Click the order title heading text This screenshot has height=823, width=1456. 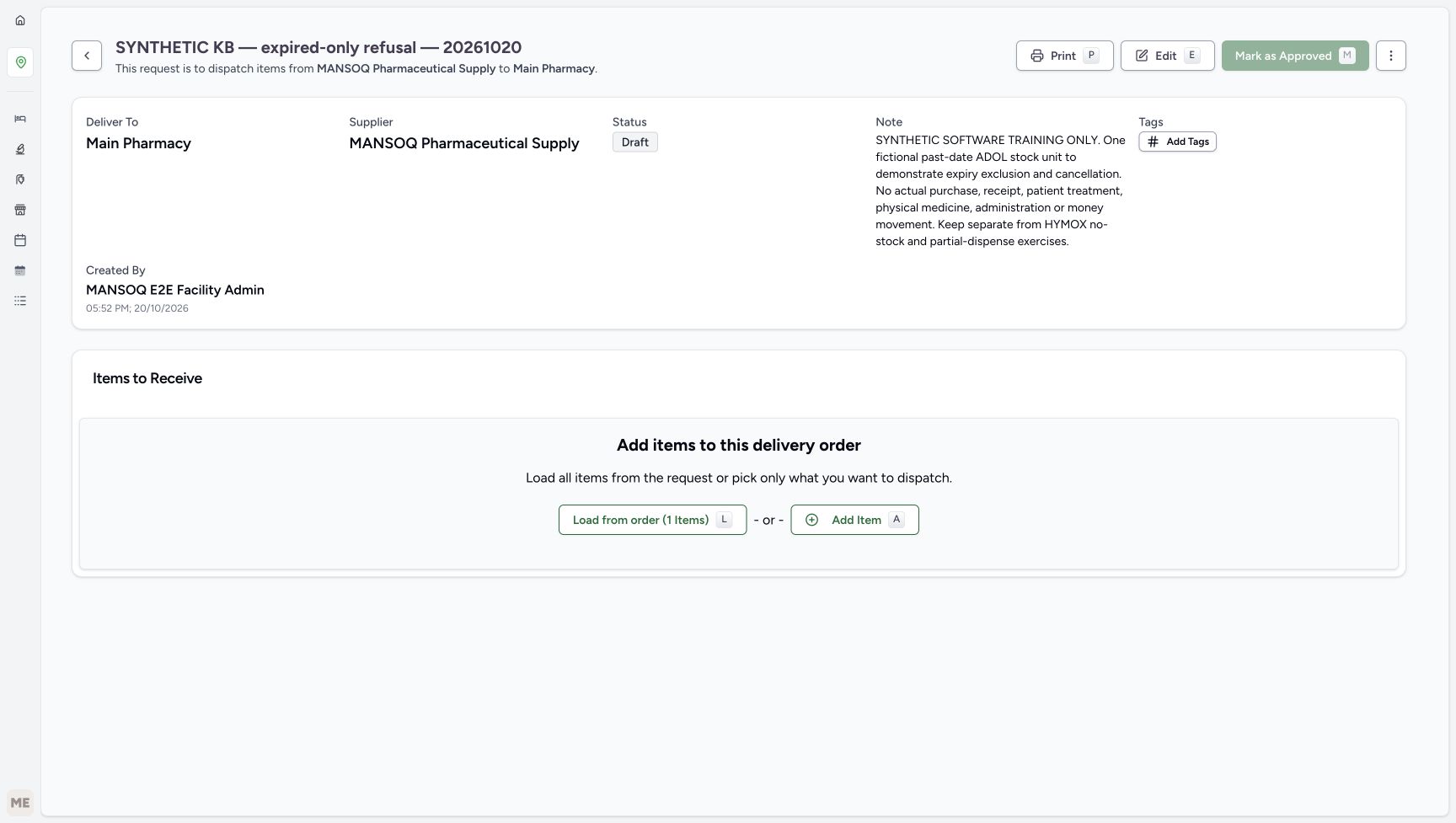[318, 47]
